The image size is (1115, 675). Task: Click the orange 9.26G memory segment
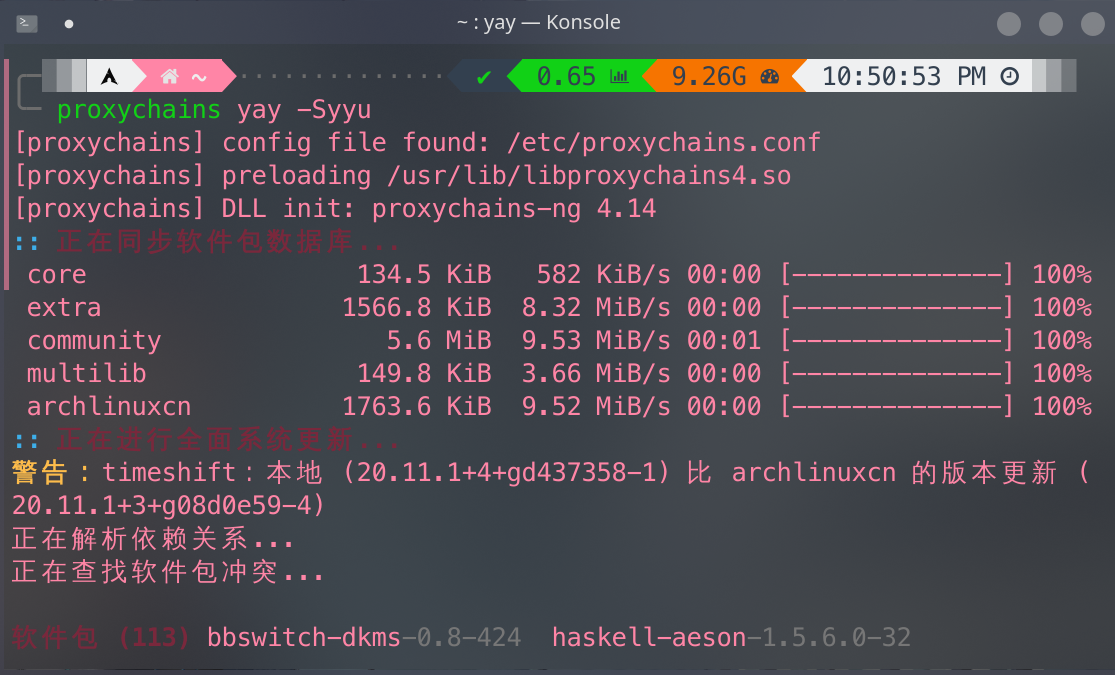(x=708, y=76)
